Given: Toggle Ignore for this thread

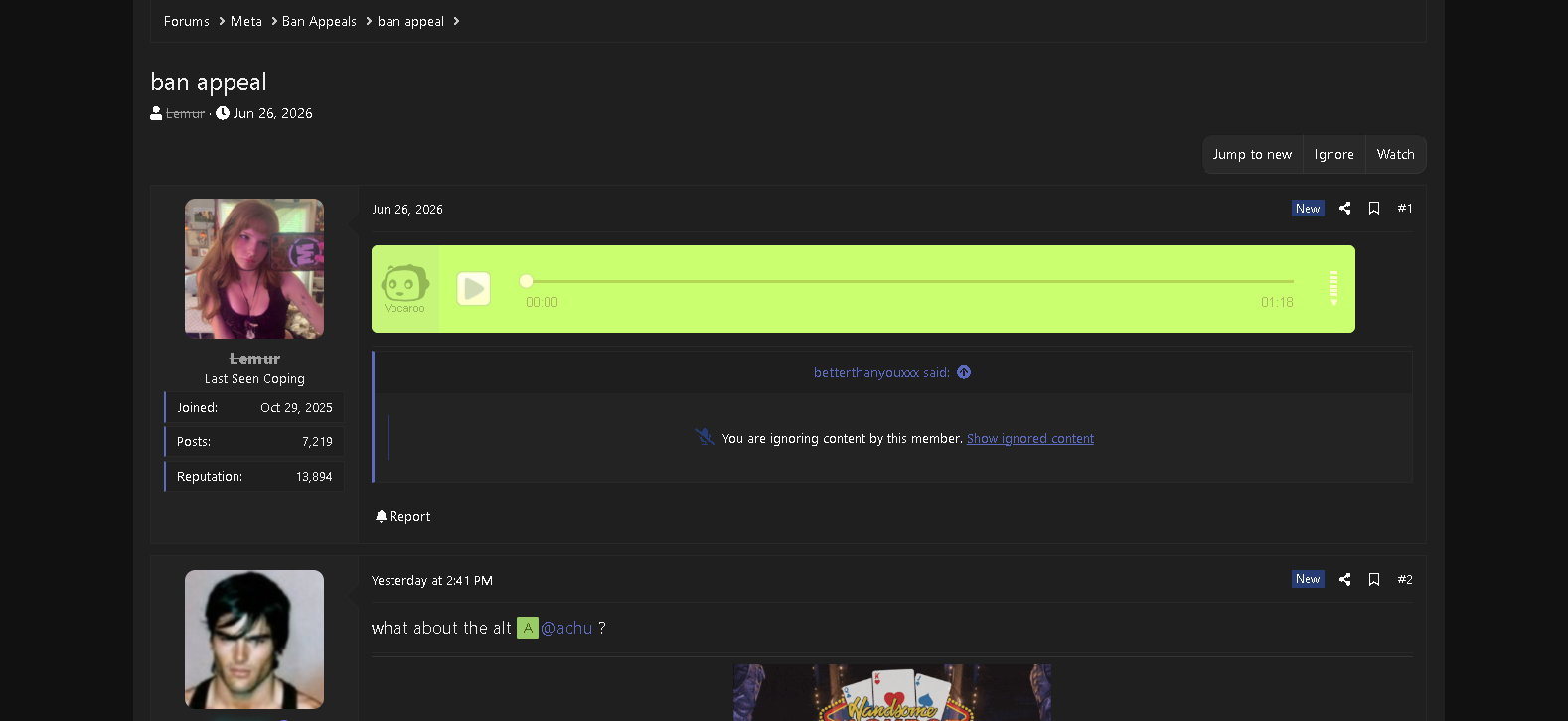Looking at the screenshot, I should coord(1333,155).
